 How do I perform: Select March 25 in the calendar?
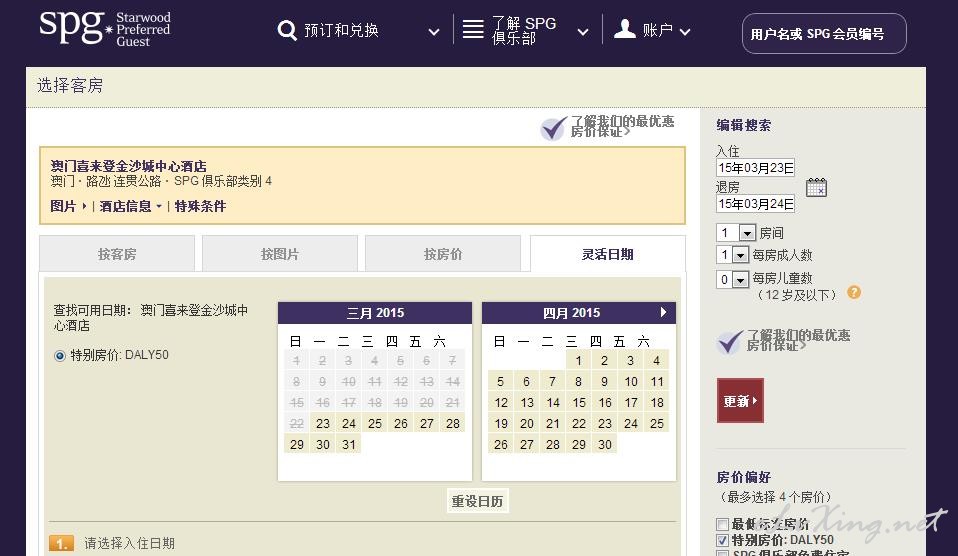pos(375,423)
